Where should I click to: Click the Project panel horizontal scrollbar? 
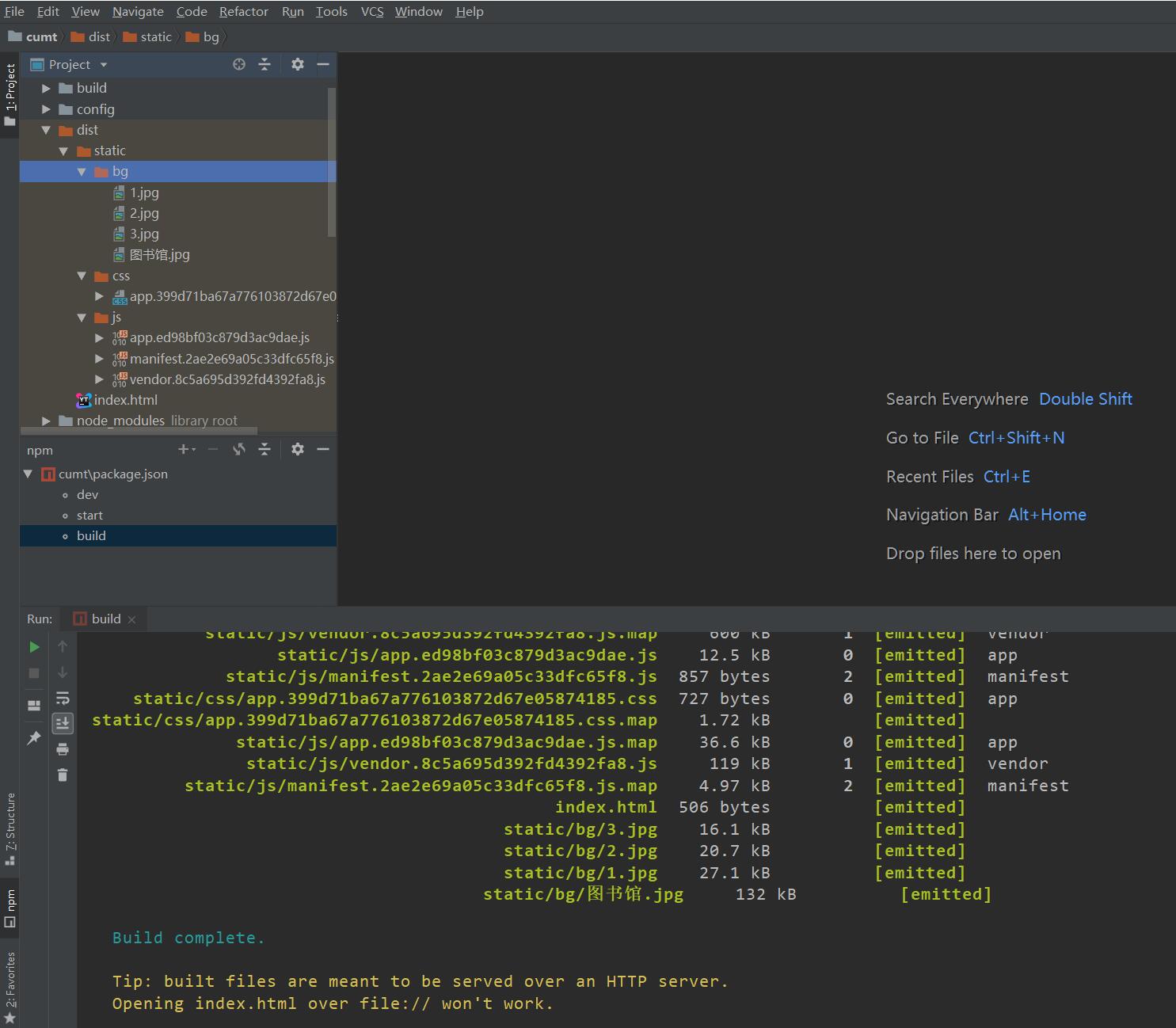(x=139, y=431)
